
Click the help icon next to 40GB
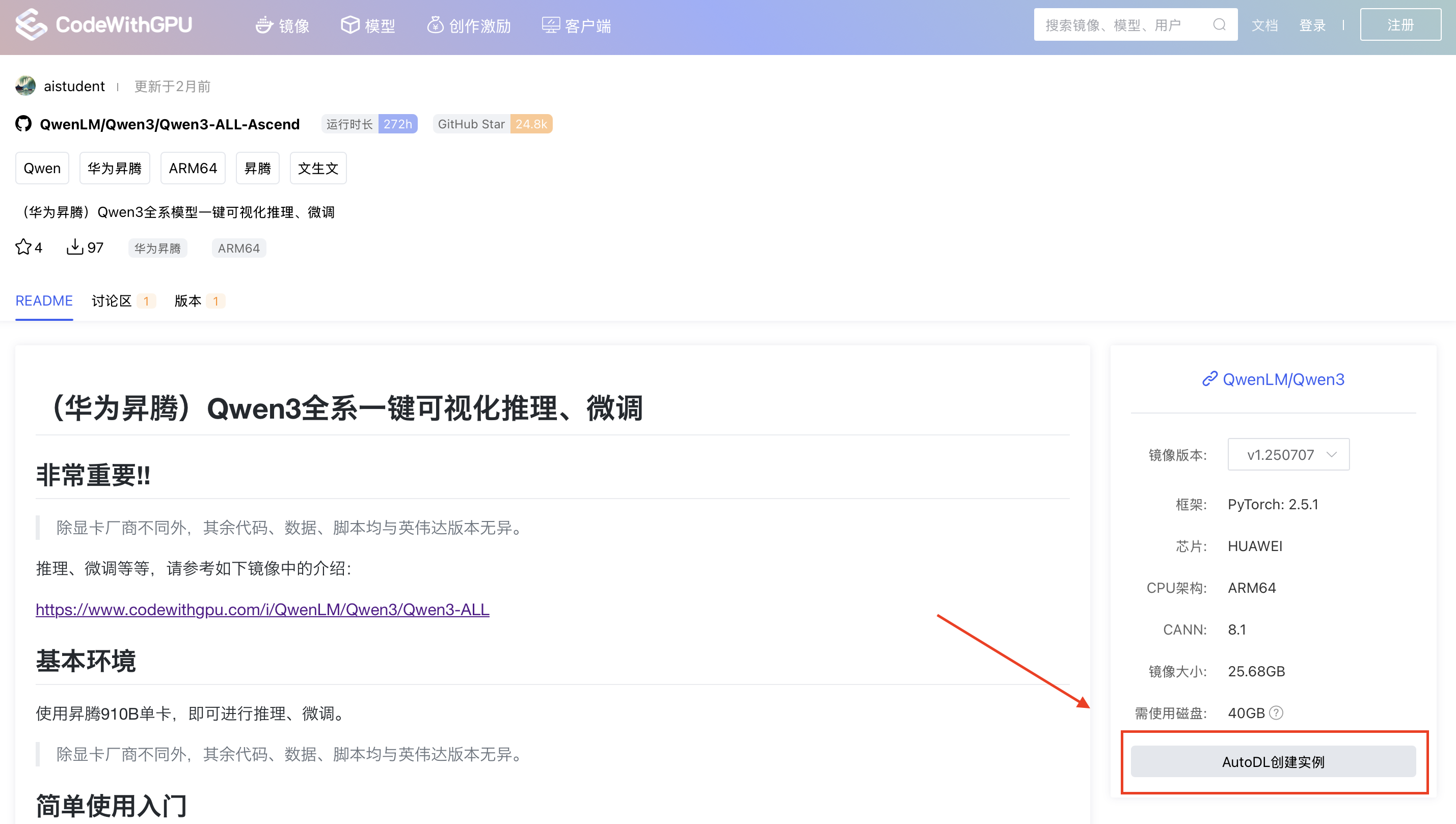tap(1276, 713)
